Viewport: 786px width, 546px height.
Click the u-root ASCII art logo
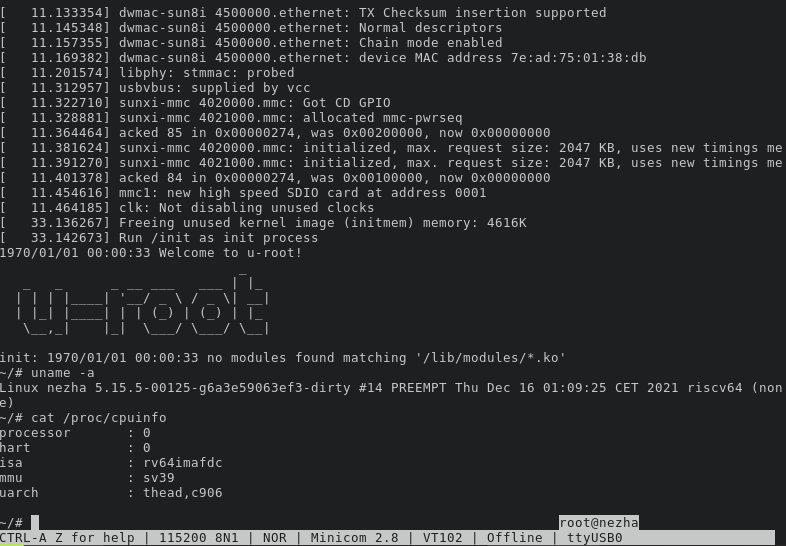pos(143,303)
